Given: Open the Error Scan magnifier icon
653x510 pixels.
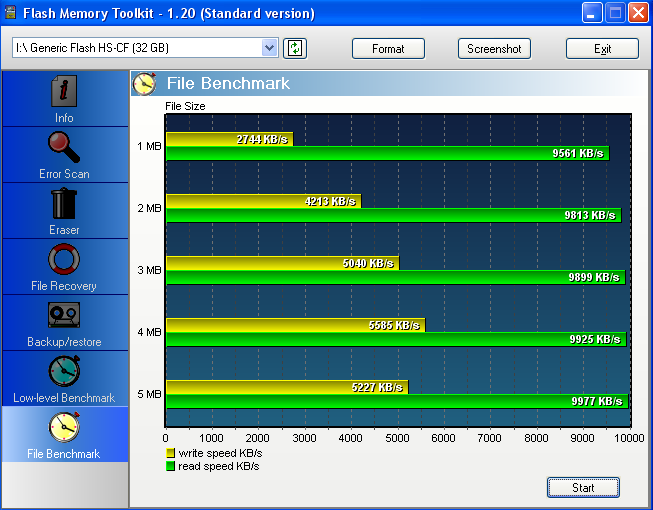Looking at the screenshot, I should [64, 147].
